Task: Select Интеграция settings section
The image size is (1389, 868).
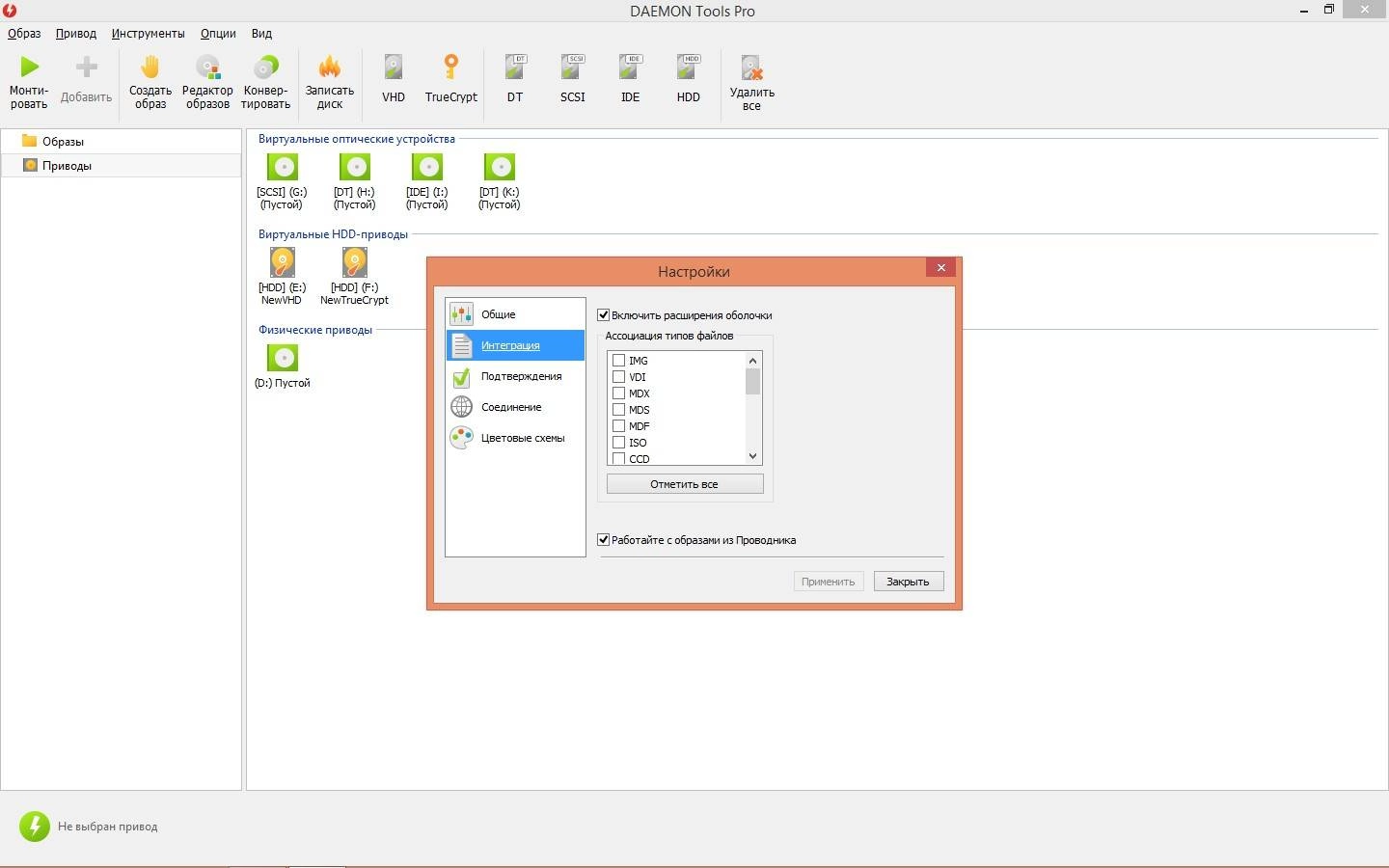Action: click(x=515, y=345)
